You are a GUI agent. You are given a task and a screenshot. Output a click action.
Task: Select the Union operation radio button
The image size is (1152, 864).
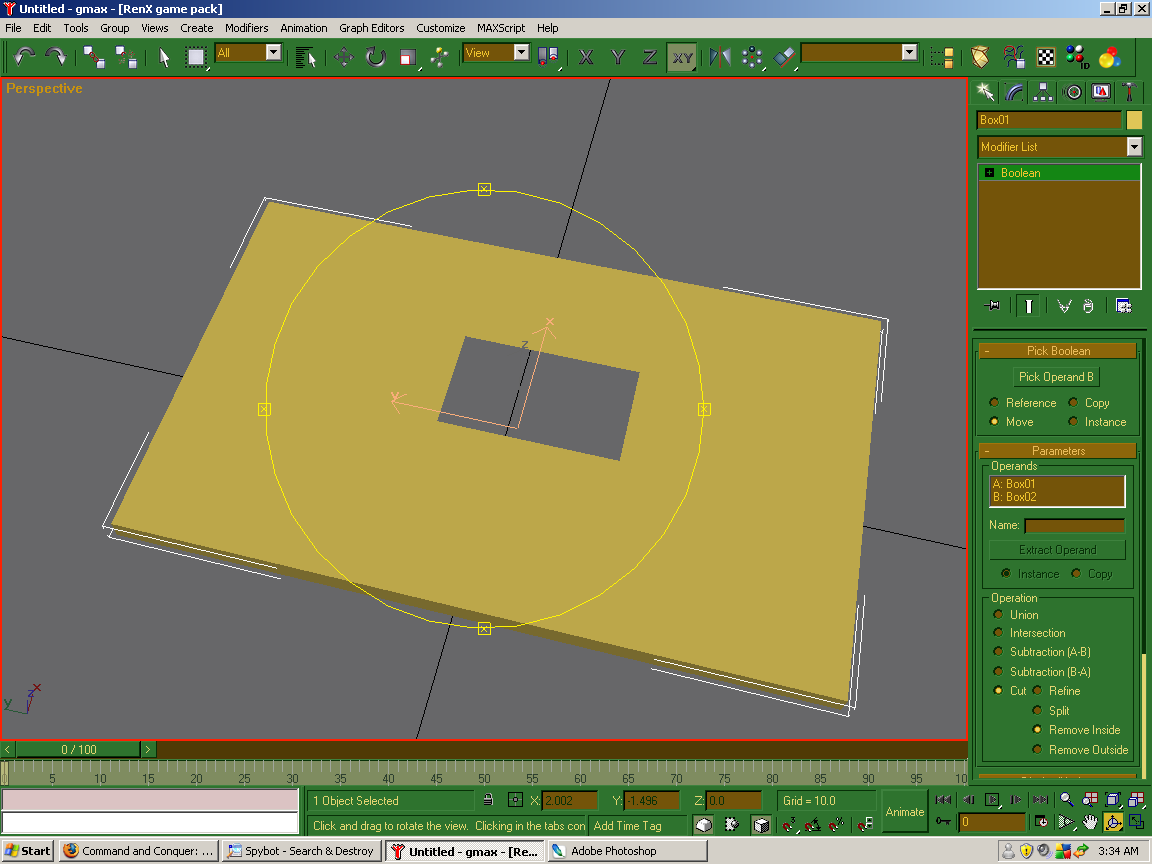tap(998, 615)
